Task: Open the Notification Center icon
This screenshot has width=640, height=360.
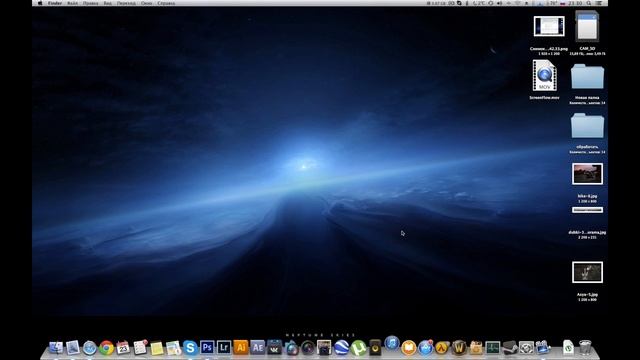Action: (600, 3)
